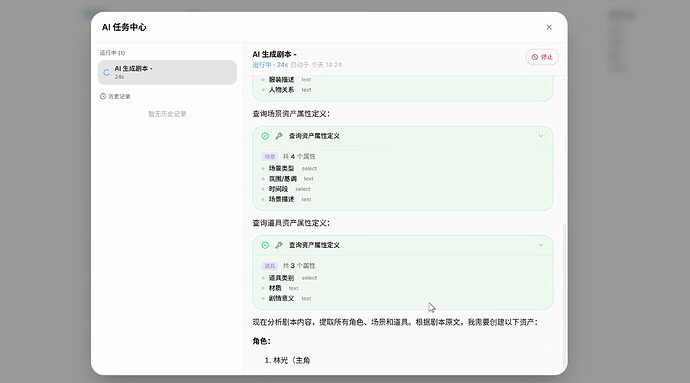690x383 pixels.
Task: Close the AI 任务中心 dialog
Action: pos(549,27)
